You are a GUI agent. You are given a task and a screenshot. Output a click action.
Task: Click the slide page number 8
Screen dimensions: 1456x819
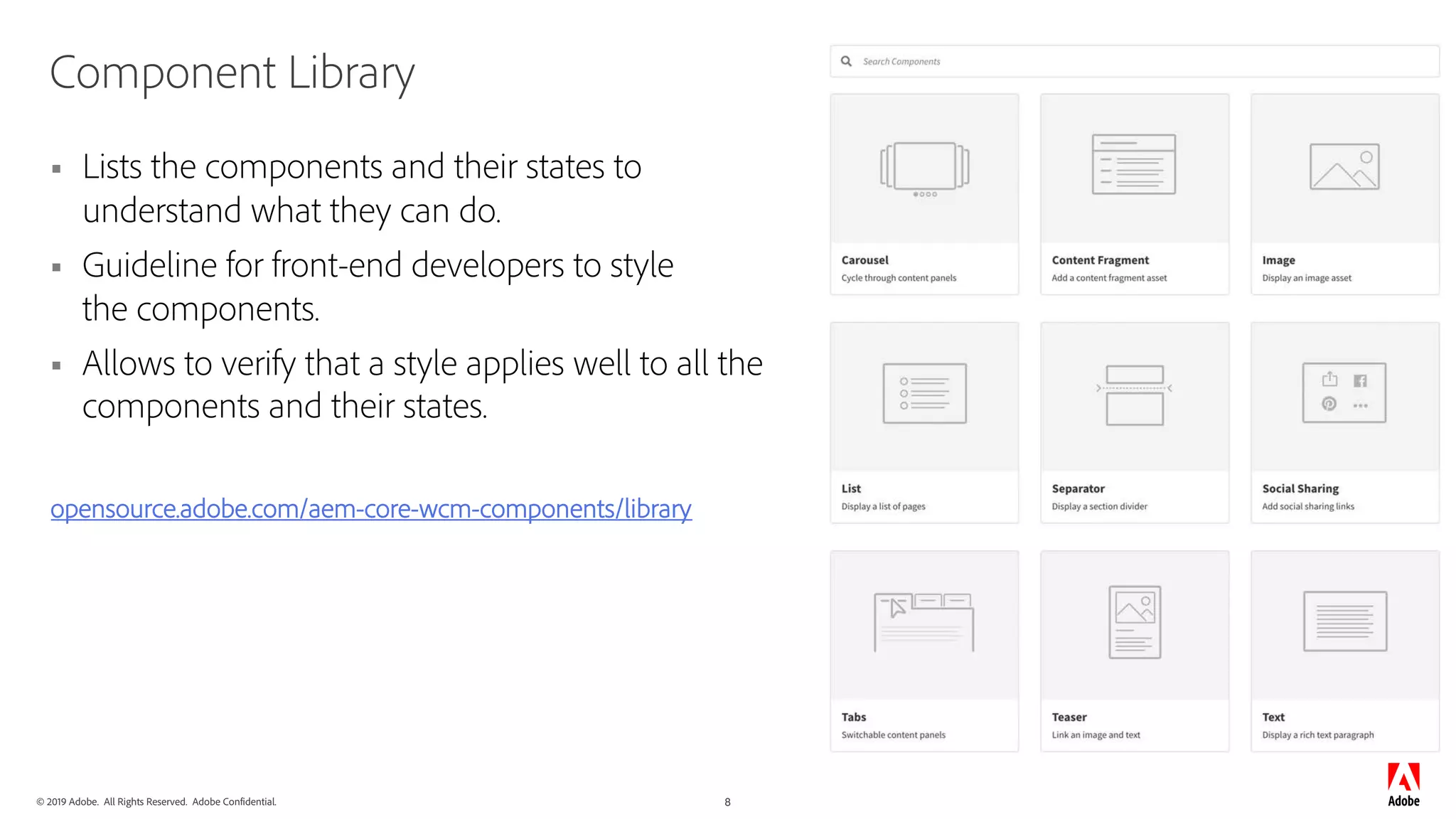coord(727,802)
